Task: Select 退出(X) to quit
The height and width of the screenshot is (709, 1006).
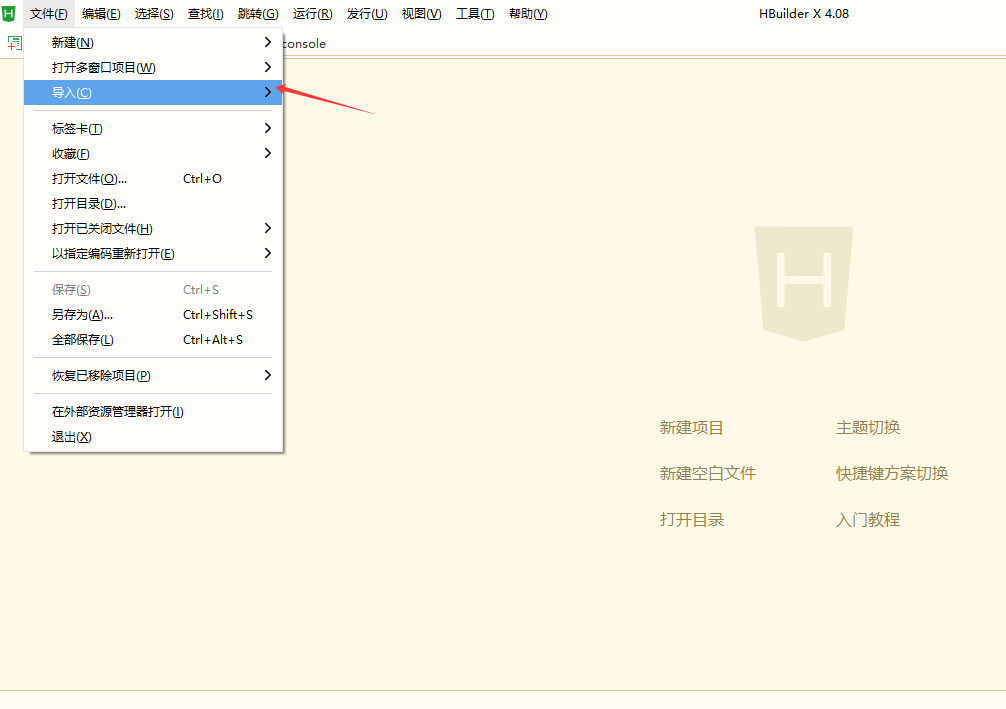Action: tap(153, 436)
